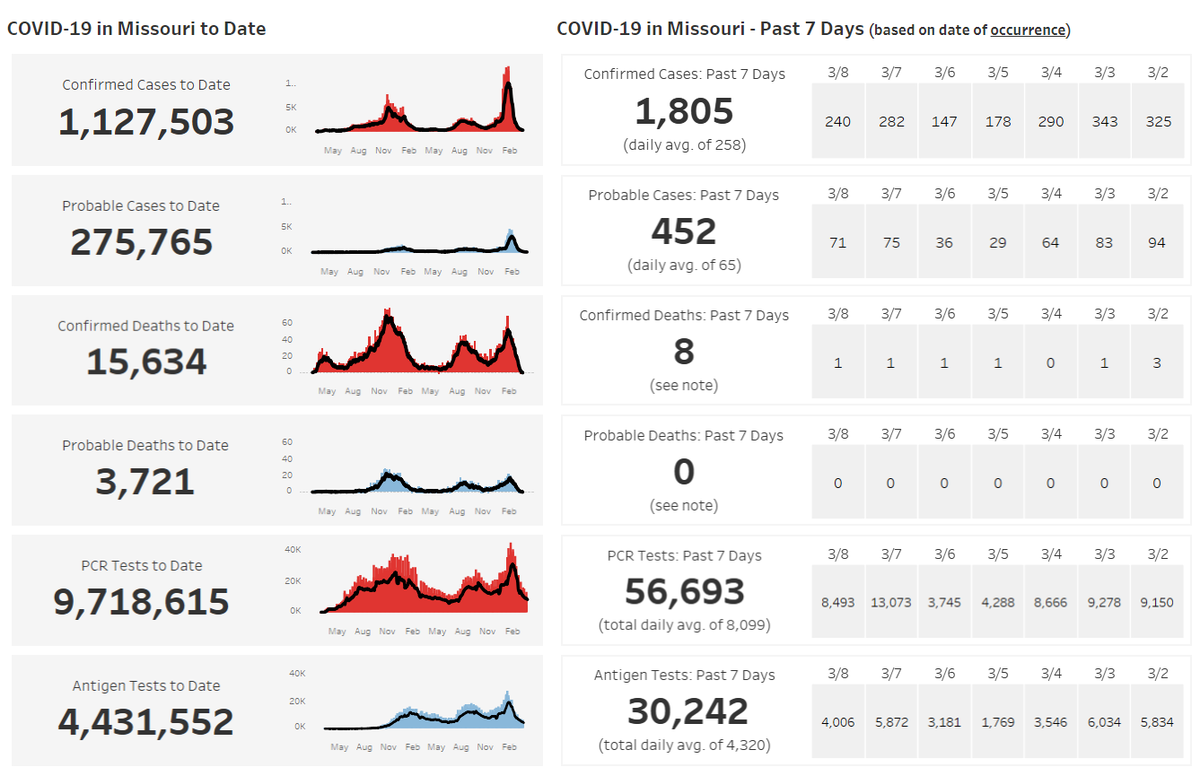This screenshot has height=776, width=1200.
Task: Open the underlined "occurrence" link
Action: (x=1027, y=30)
